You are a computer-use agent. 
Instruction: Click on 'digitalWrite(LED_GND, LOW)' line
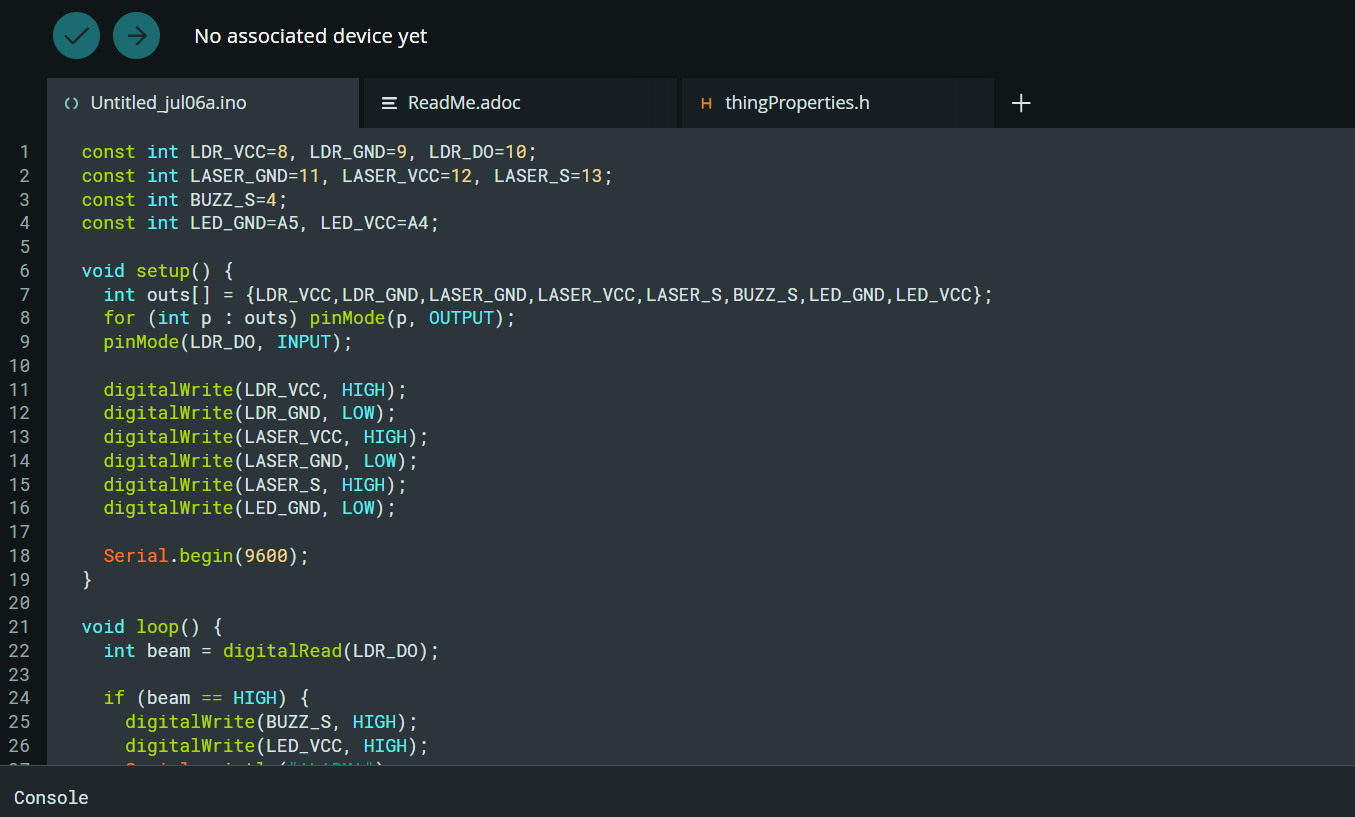250,508
